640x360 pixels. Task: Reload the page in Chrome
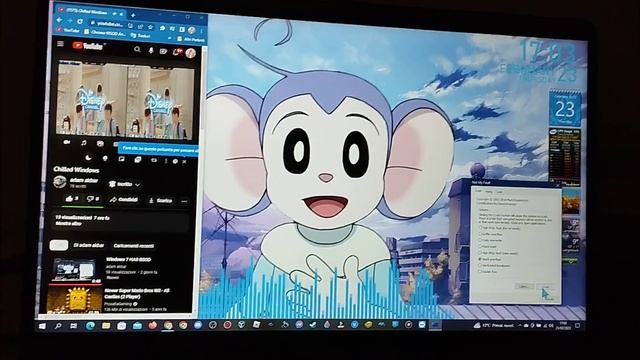point(80,21)
